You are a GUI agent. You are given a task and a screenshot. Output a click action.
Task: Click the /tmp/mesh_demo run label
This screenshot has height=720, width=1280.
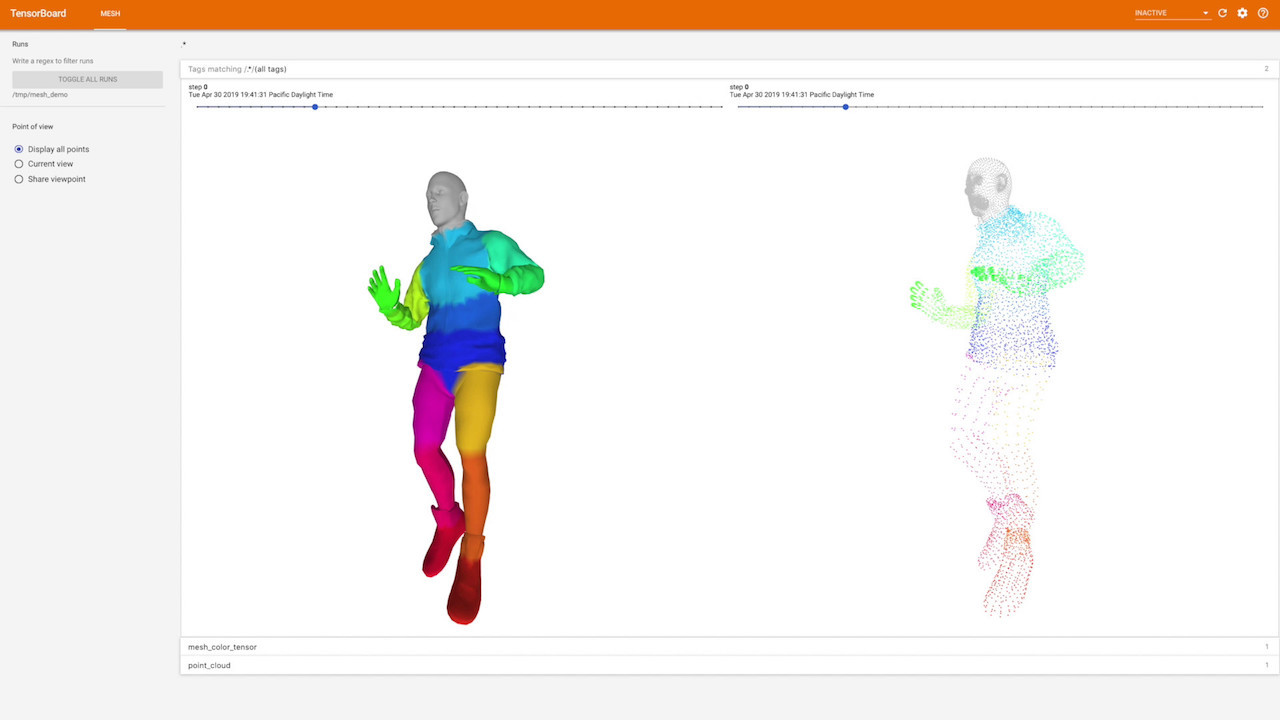40,94
